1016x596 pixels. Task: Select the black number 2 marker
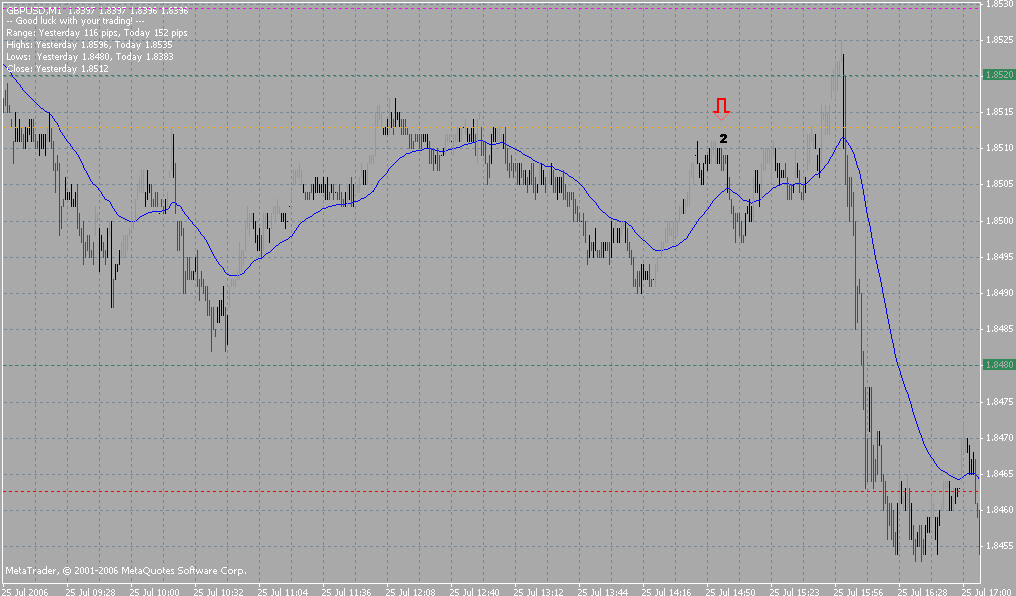(x=722, y=138)
